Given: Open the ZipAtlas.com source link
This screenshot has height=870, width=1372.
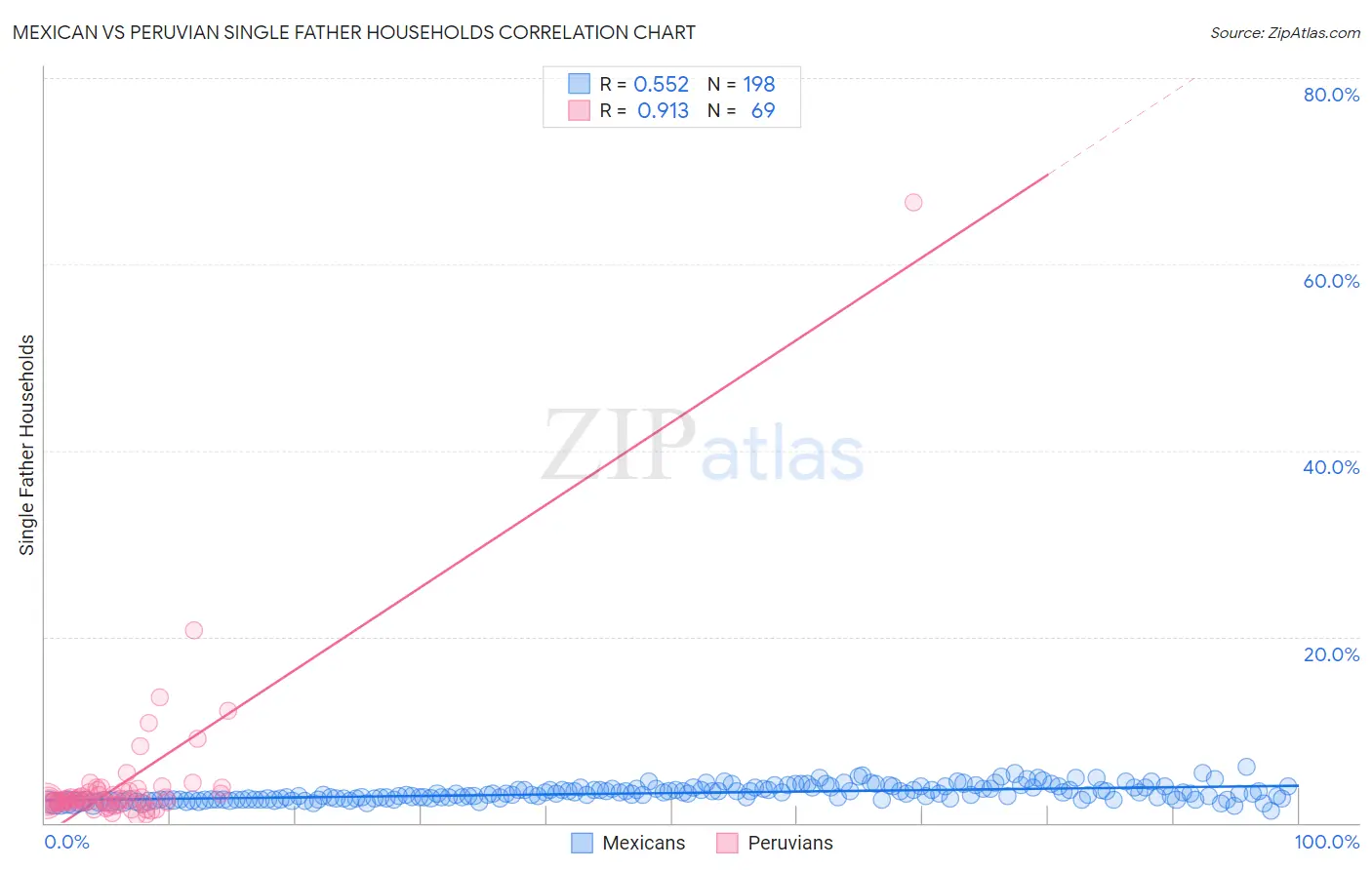Looking at the screenshot, I should [1284, 32].
